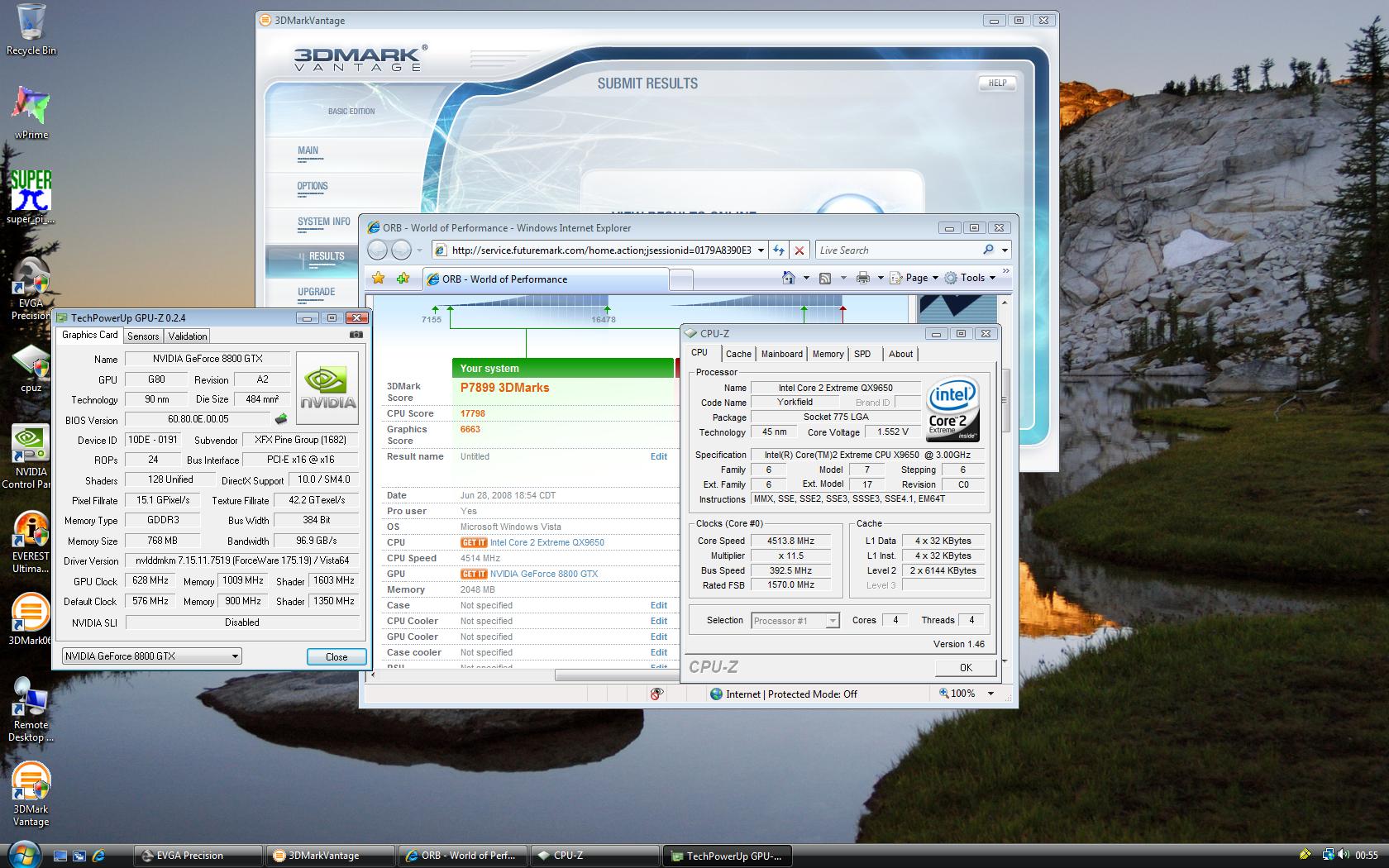This screenshot has width=1389, height=868.
Task: Click the popup blocker status bar icon
Action: 656,694
